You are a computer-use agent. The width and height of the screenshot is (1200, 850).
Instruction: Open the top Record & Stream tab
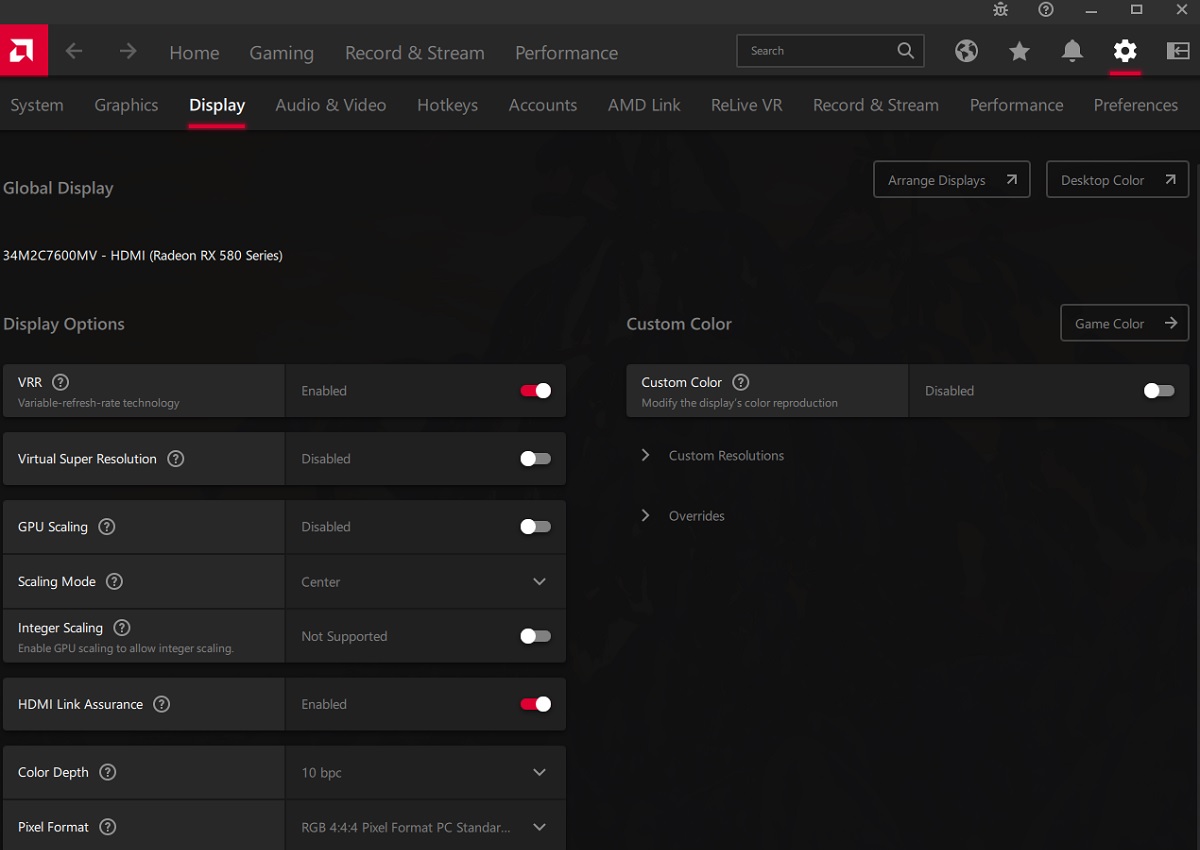(x=414, y=53)
